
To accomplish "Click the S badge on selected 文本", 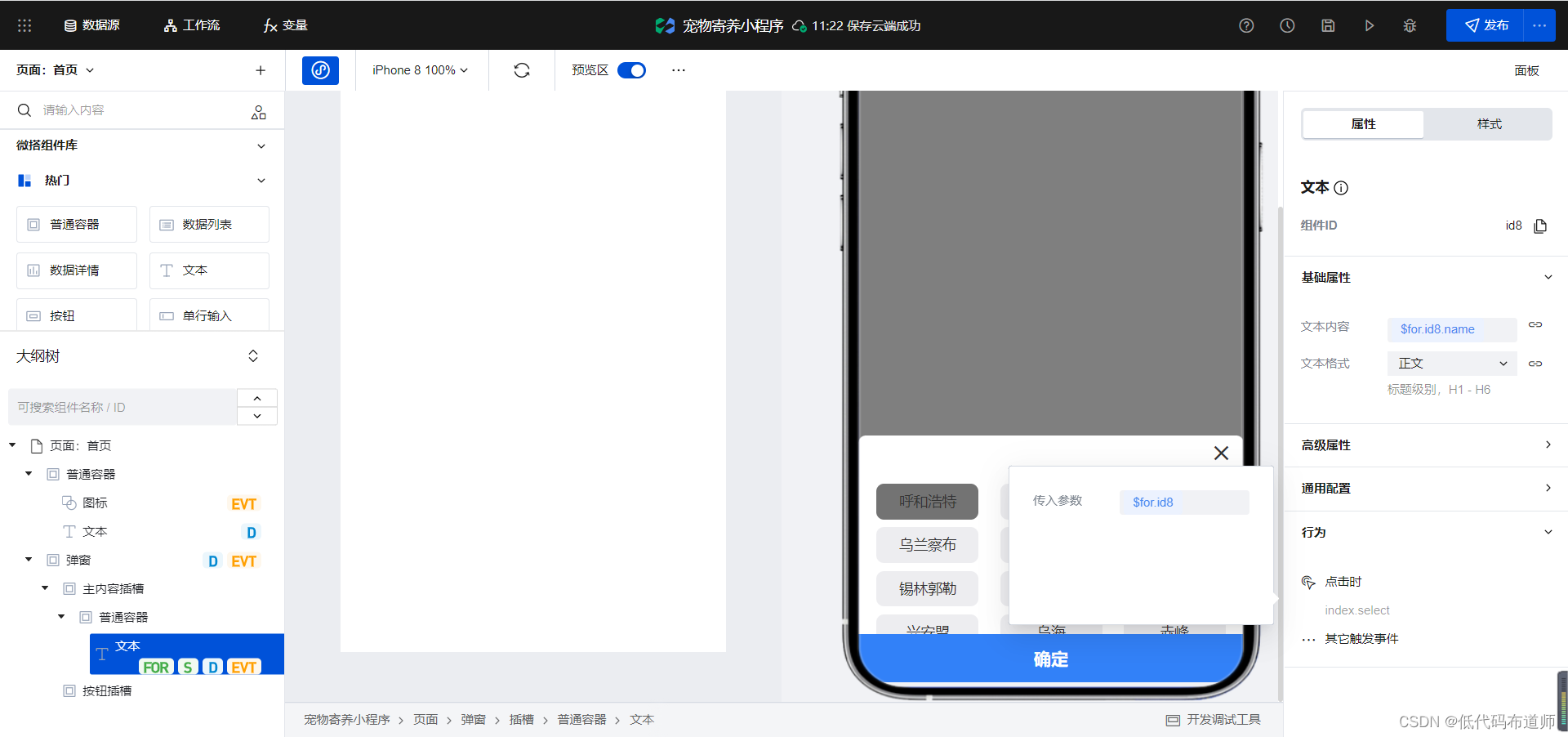I will click(x=188, y=668).
